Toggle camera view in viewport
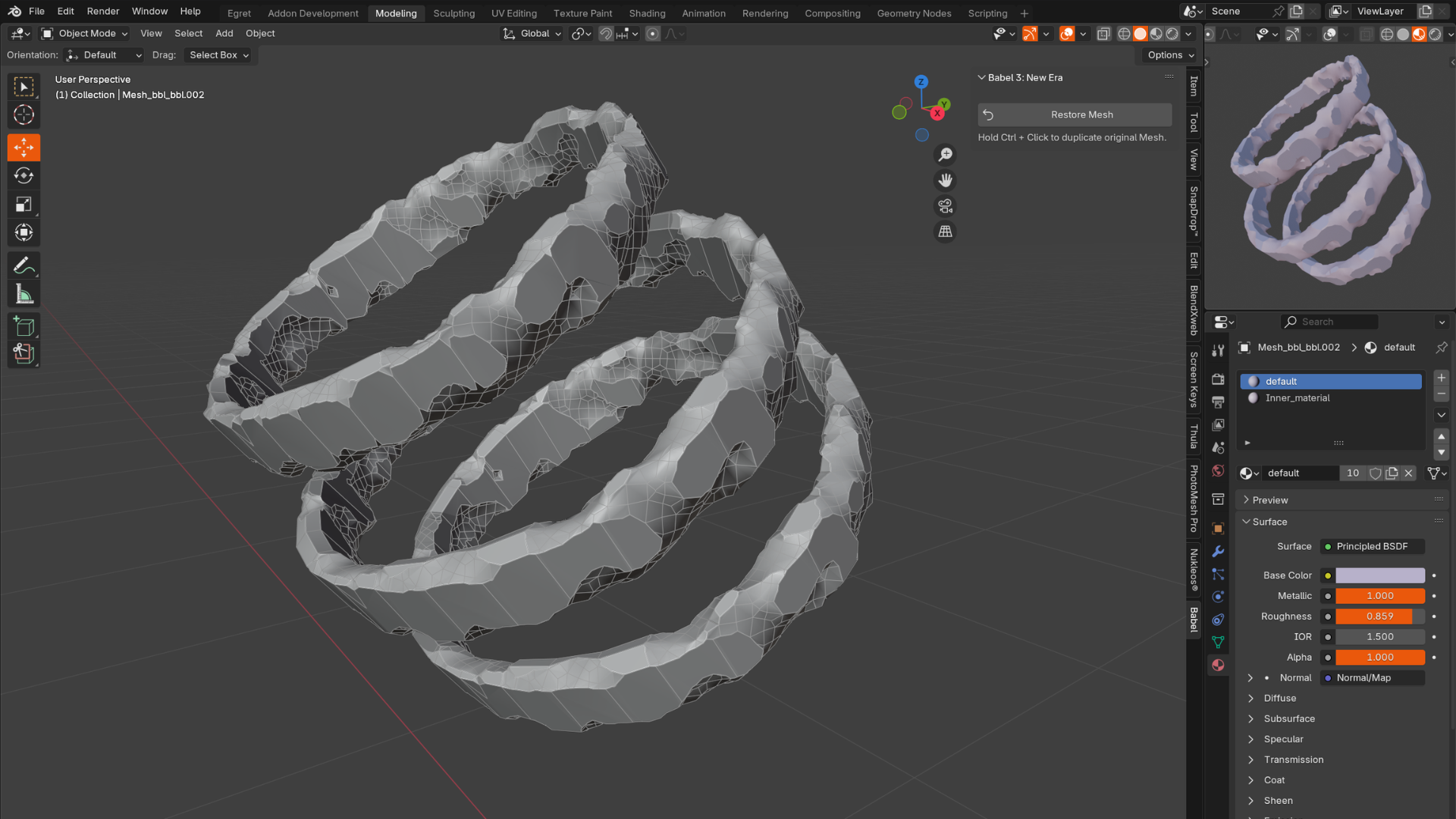 coord(945,206)
